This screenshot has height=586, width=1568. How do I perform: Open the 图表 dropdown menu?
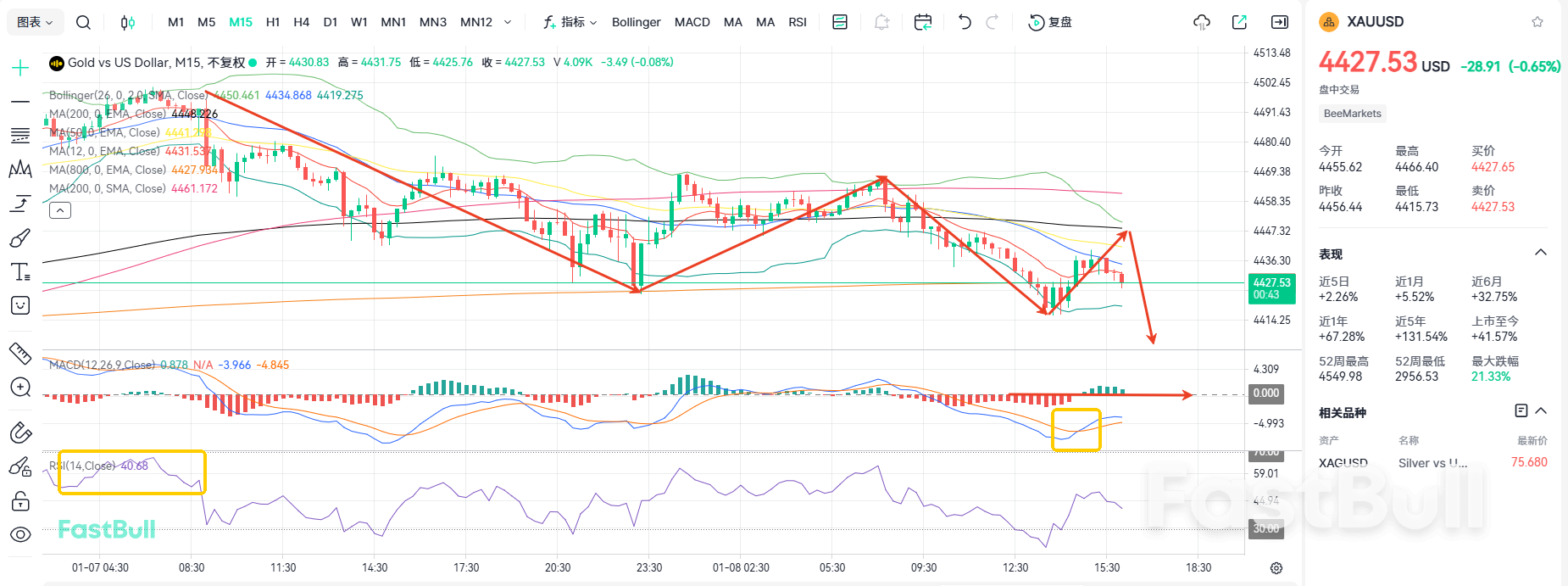(36, 22)
